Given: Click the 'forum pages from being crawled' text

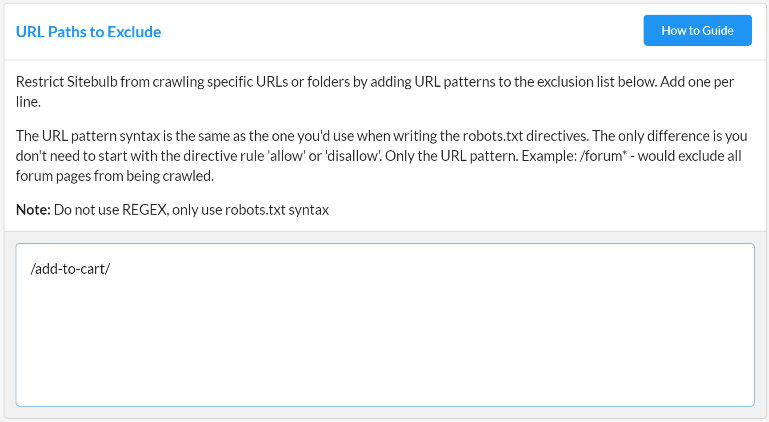Looking at the screenshot, I should (116, 176).
